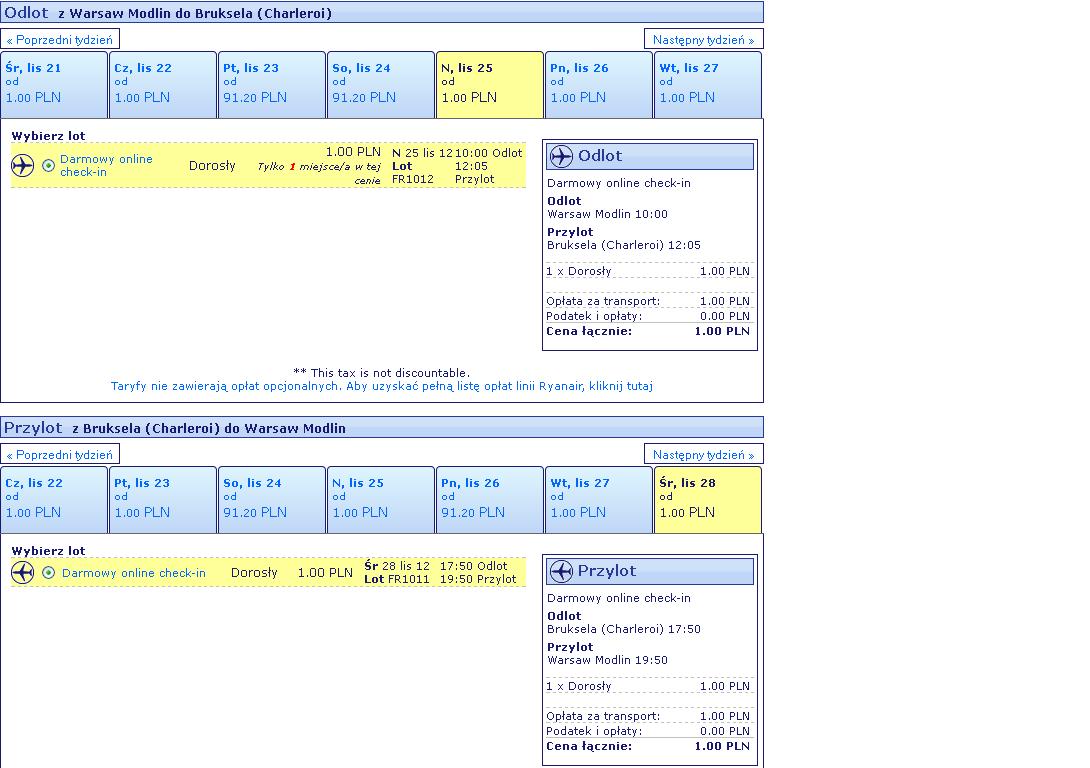Click Darmowy online check-in link for return flight

[x=133, y=573]
